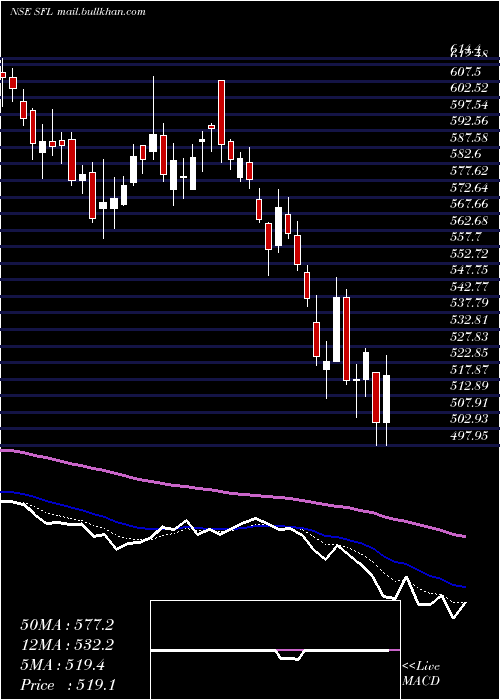This screenshot has width=500, height=700.
Task: Click the 567.66 price axis label
Action: pyautogui.click(x=469, y=204)
